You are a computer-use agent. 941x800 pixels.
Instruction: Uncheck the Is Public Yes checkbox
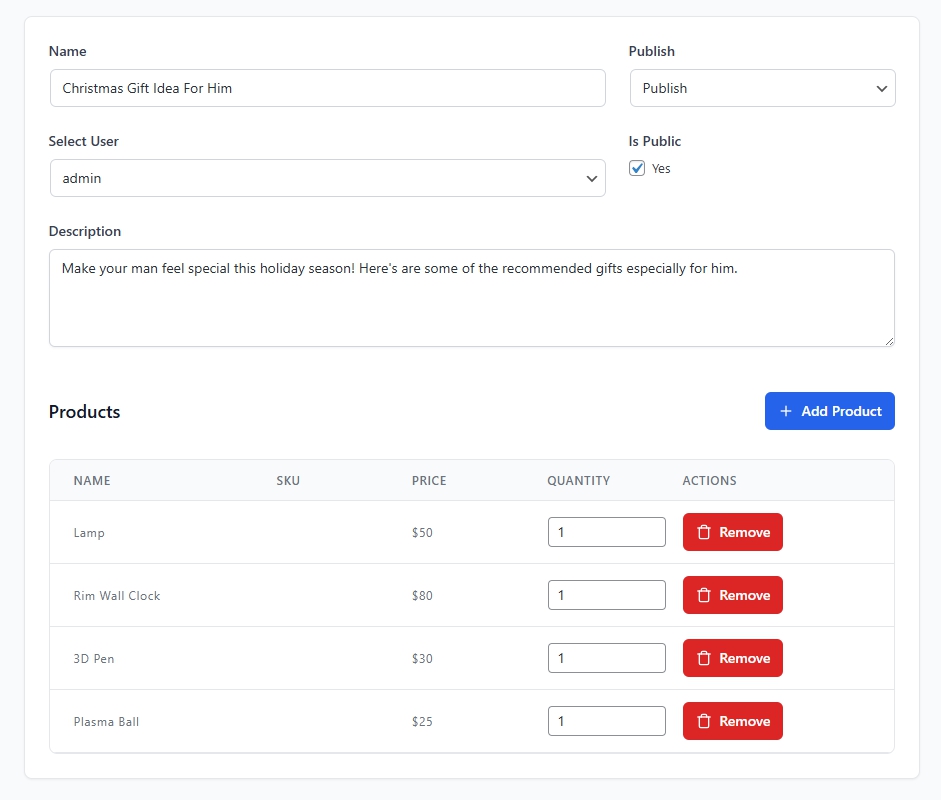(637, 169)
